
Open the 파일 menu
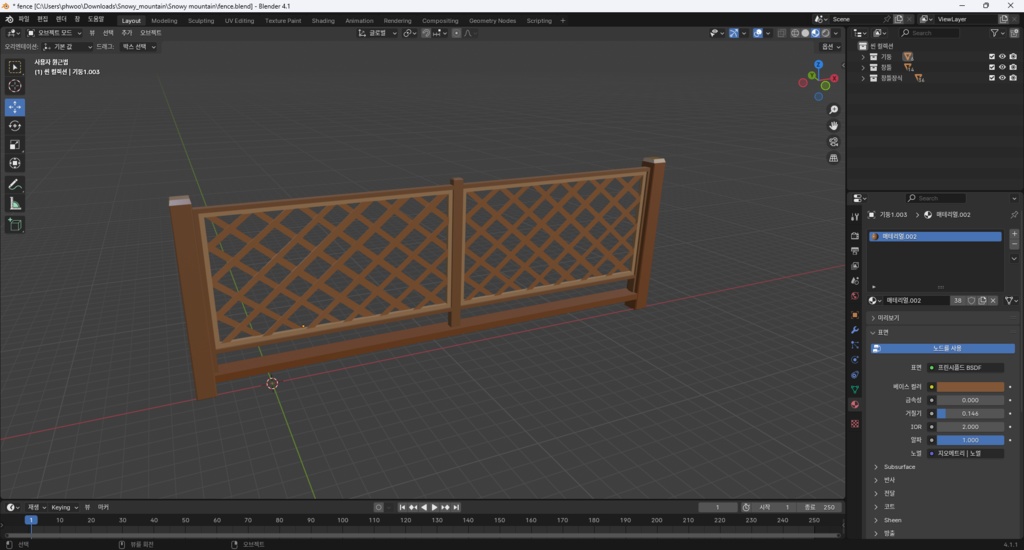(24, 20)
